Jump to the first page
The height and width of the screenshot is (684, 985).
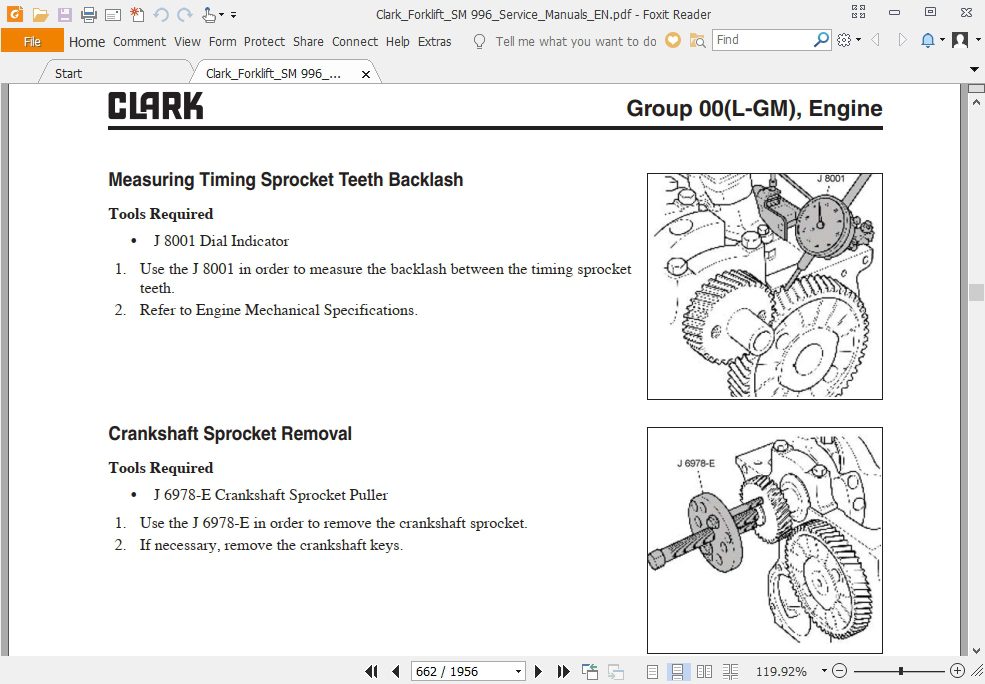371,671
